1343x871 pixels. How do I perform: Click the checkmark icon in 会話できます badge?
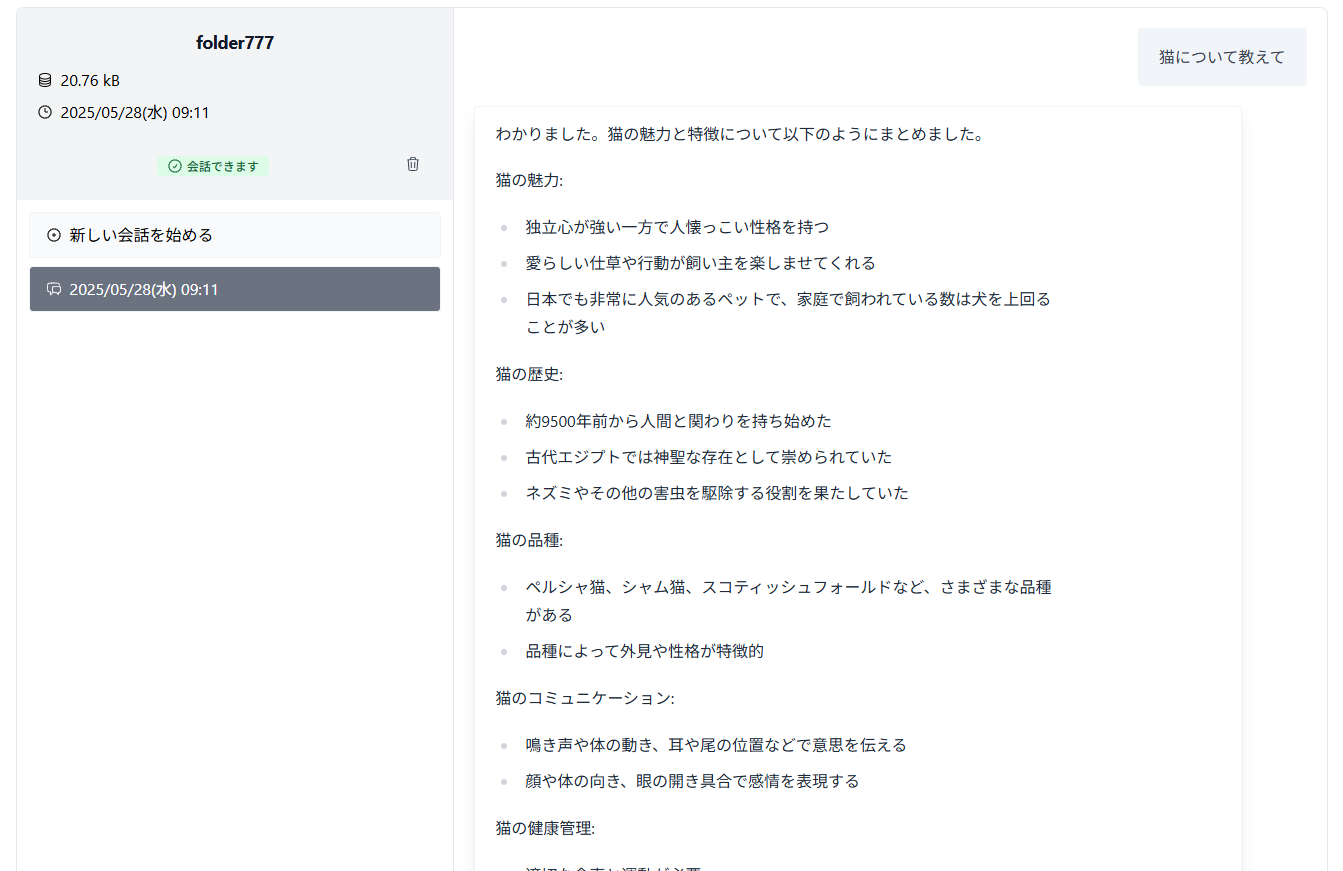click(175, 166)
